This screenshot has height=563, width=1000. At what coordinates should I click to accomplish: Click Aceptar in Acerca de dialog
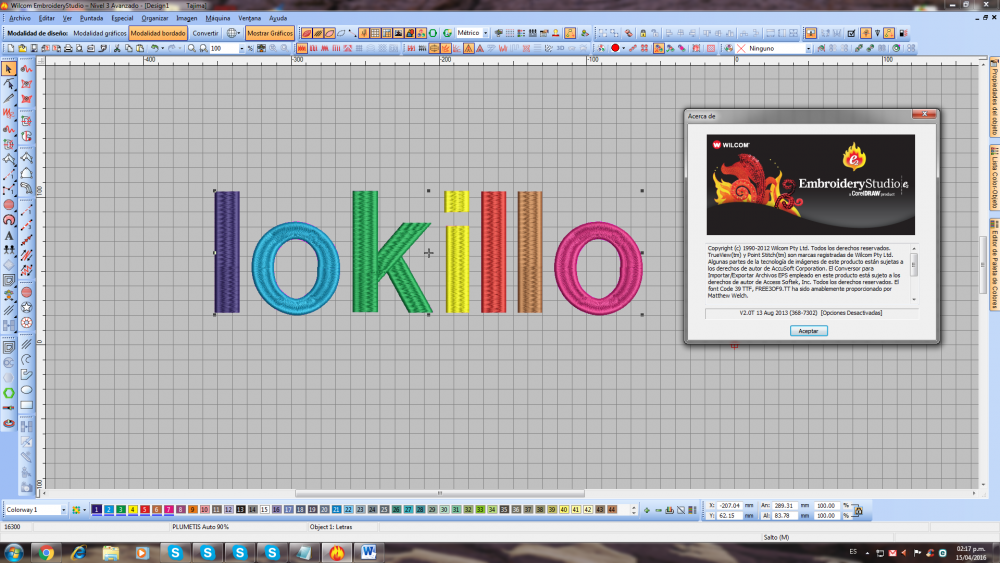[x=808, y=331]
